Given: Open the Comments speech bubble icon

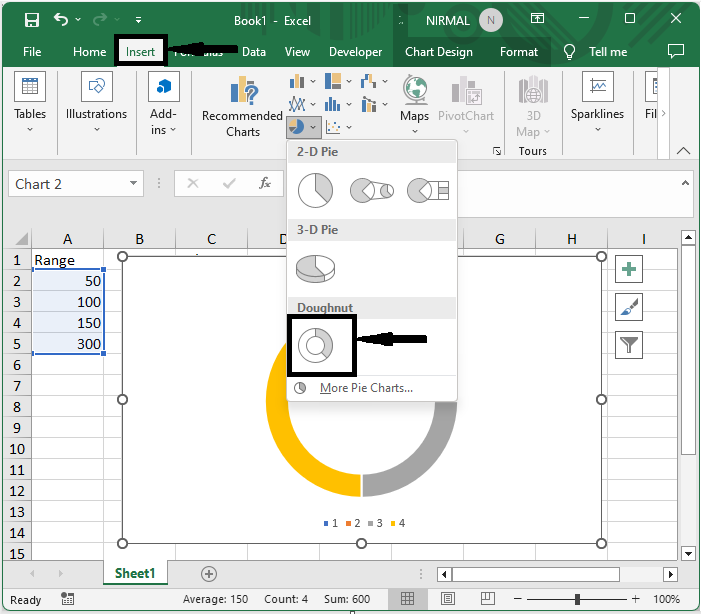Looking at the screenshot, I should (676, 51).
